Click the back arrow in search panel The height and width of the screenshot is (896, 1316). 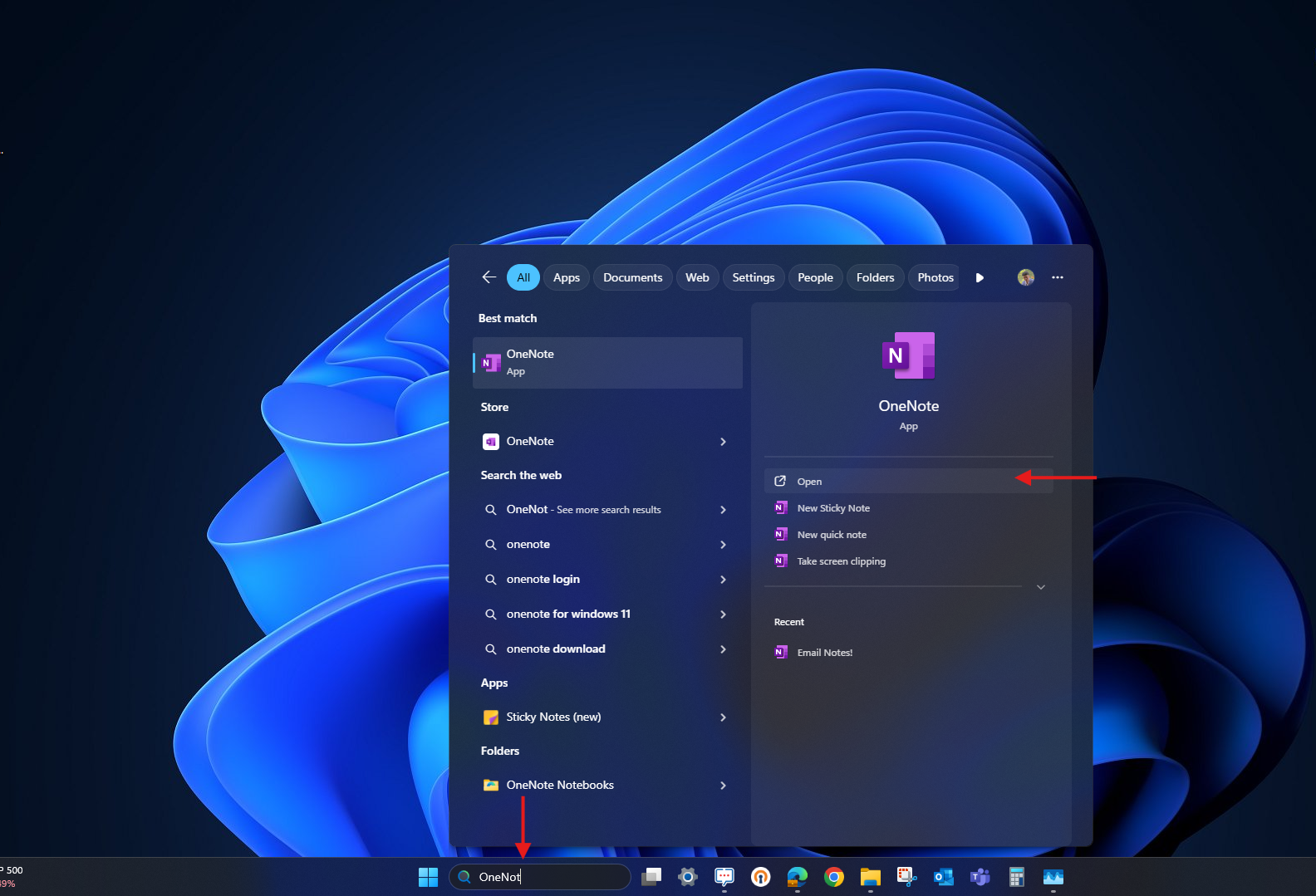tap(489, 277)
